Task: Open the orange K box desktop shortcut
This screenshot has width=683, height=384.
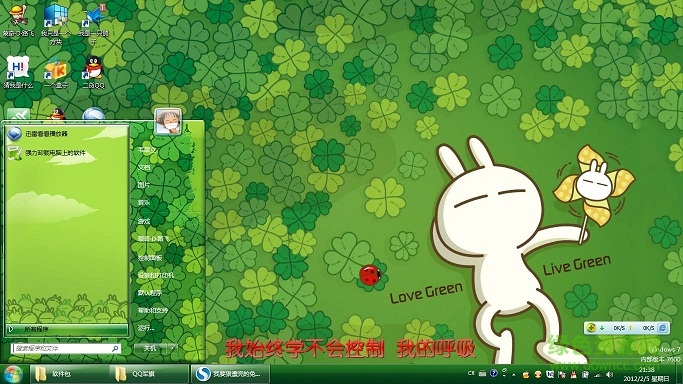Action: click(x=56, y=73)
